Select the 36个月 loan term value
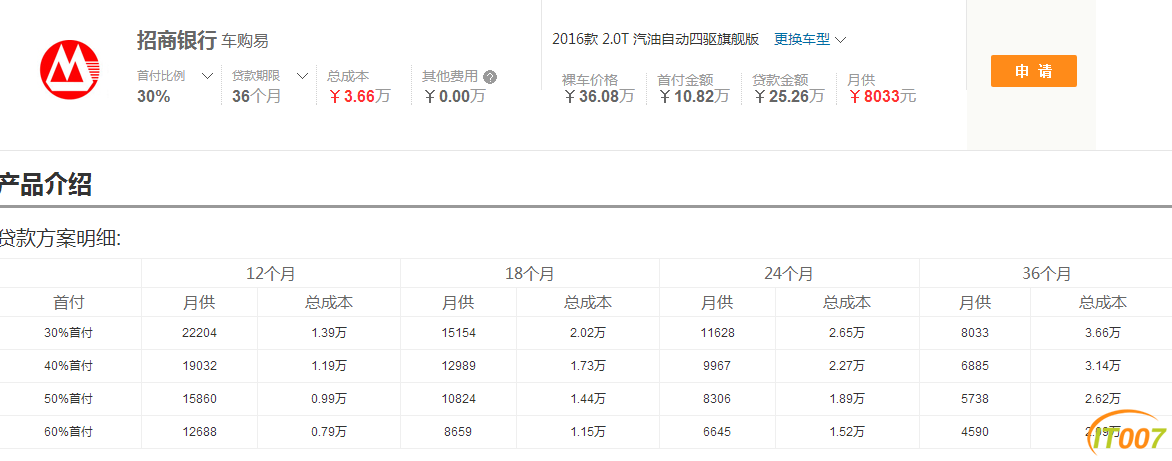 click(x=256, y=96)
